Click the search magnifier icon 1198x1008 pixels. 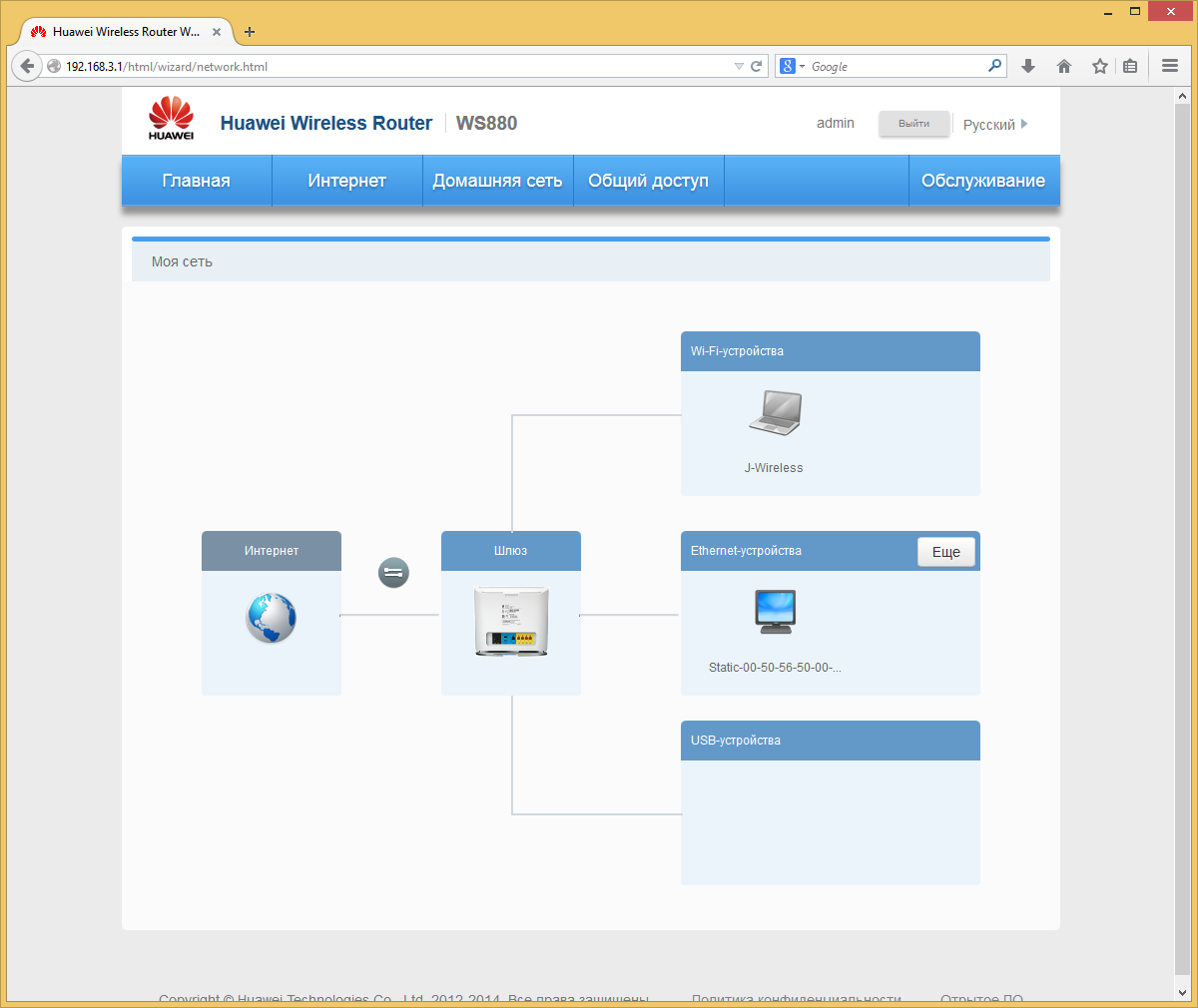pos(994,66)
